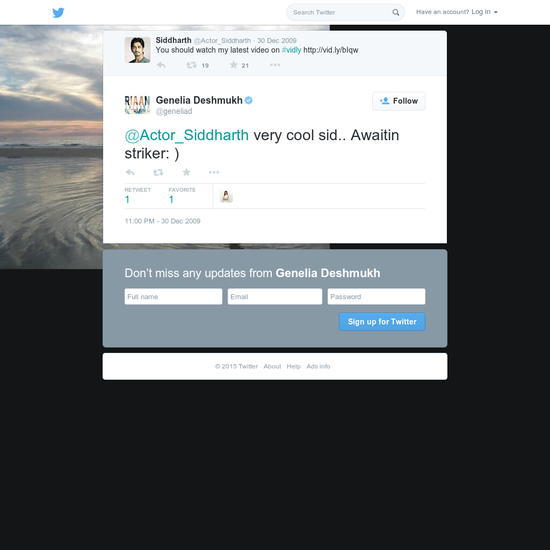550x550 pixels.
Task: Open the #vidly hashtag link
Action: click(x=291, y=50)
